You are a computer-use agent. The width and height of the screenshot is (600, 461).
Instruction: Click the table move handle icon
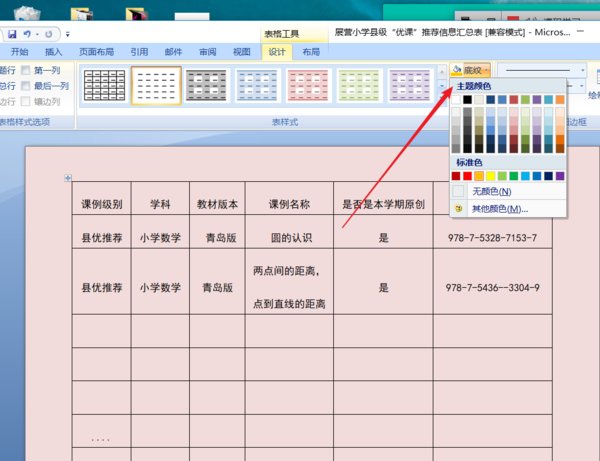(68, 178)
